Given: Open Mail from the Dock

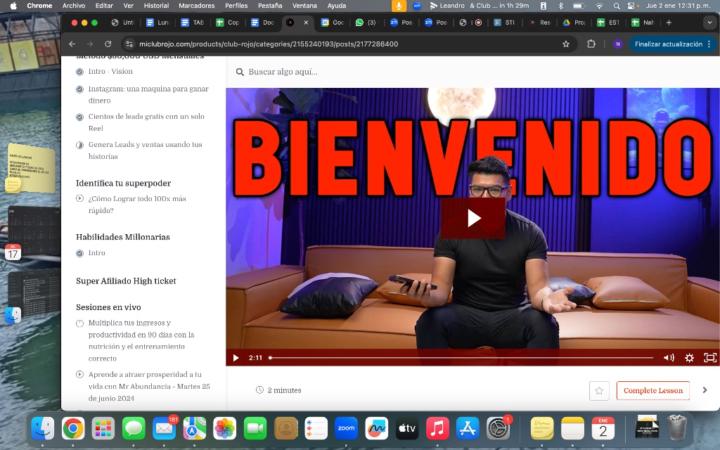Looking at the screenshot, I should pyautogui.click(x=164, y=428).
